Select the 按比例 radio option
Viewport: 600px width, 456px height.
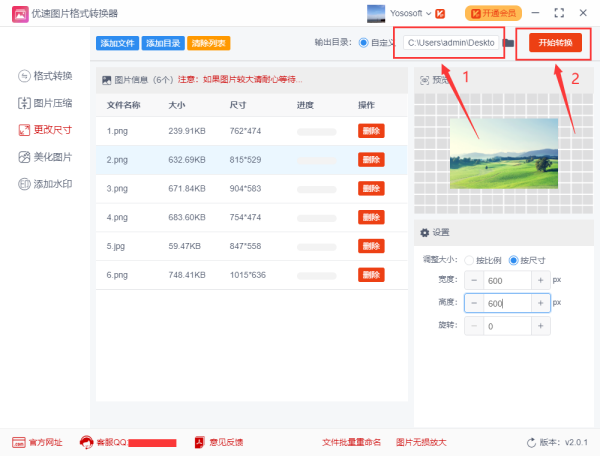click(469, 260)
